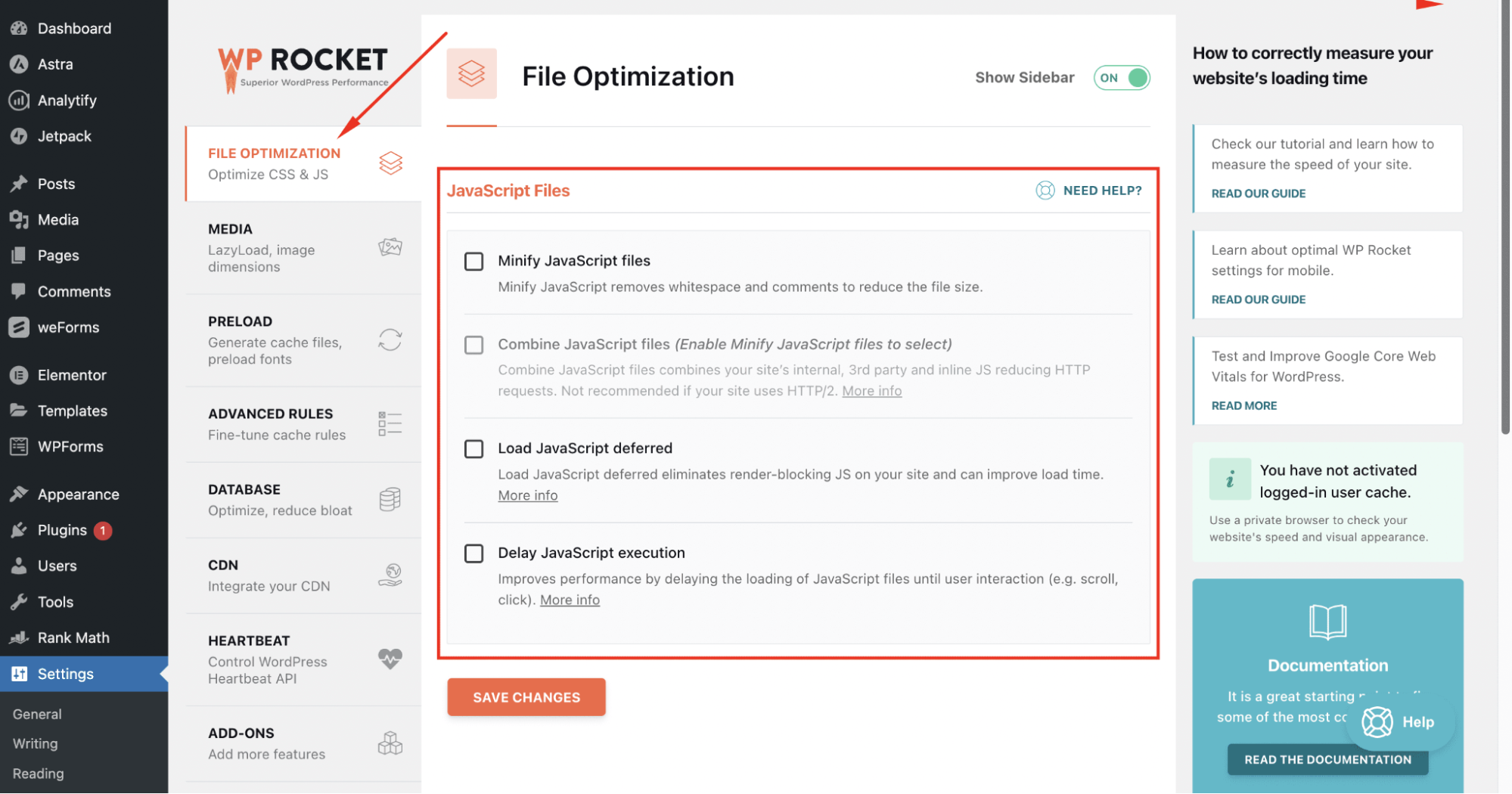The width and height of the screenshot is (1512, 794).
Task: Click More info under Load JavaScript deferred
Action: coord(528,495)
